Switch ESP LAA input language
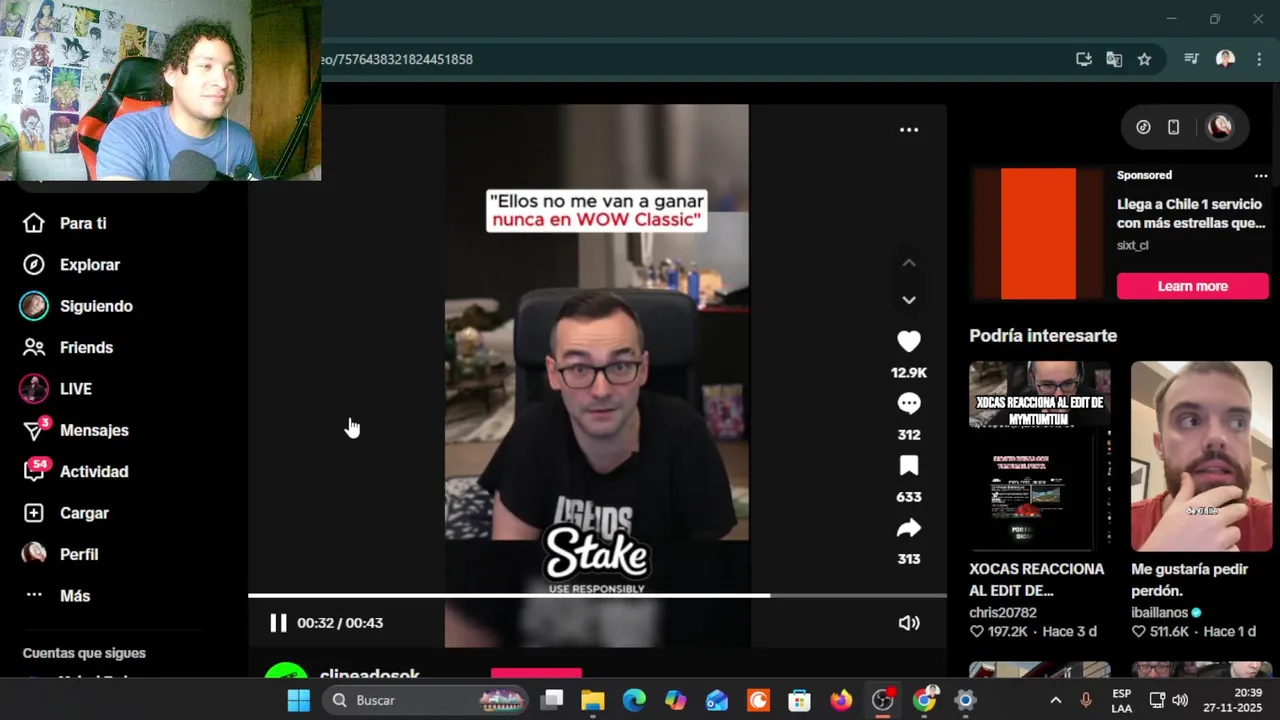The height and width of the screenshot is (720, 1280). (1122, 700)
